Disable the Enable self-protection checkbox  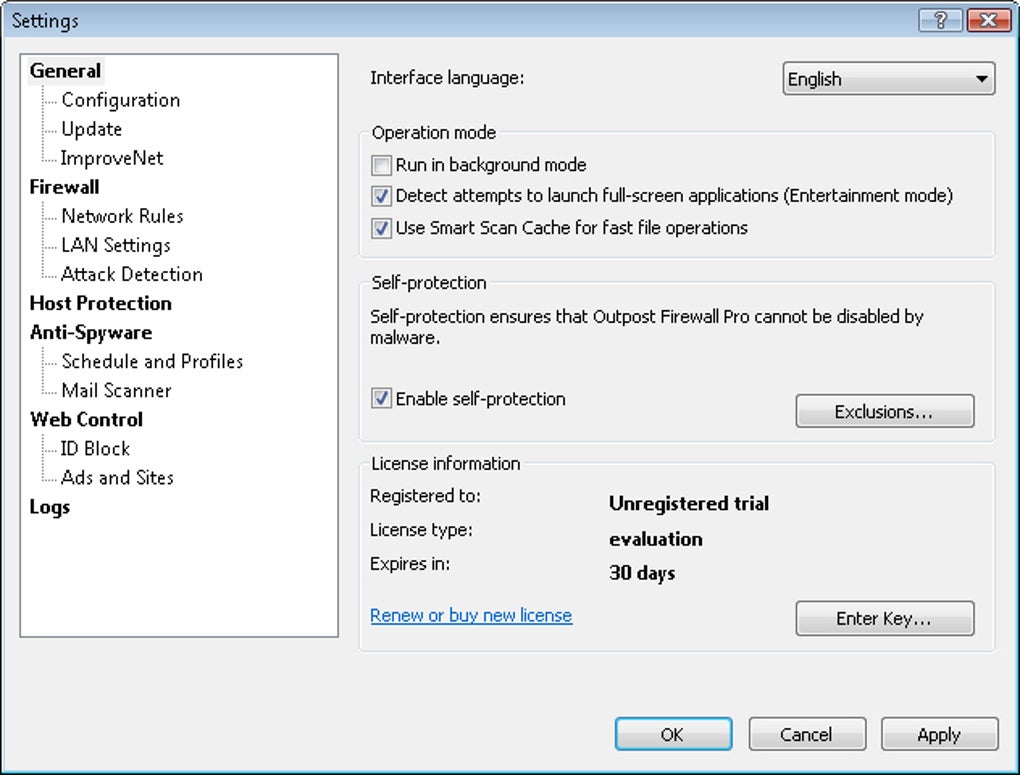tap(381, 399)
